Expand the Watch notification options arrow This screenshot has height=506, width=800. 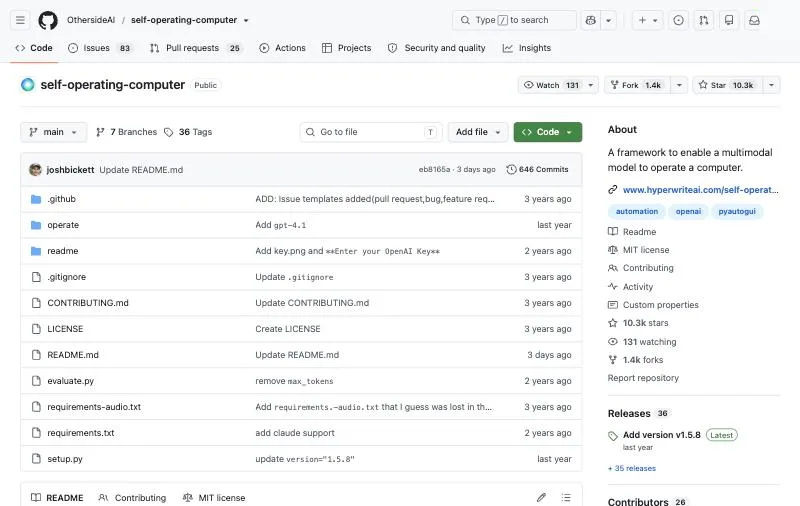tap(591, 85)
